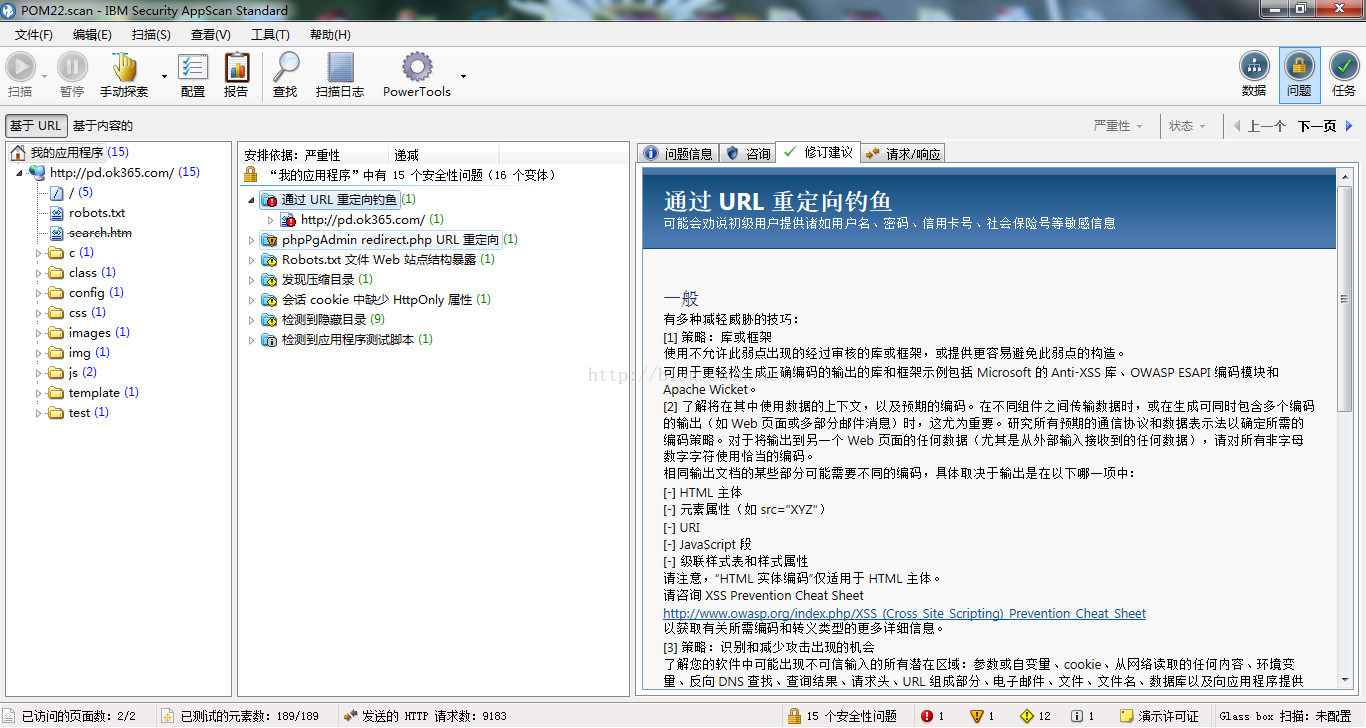This screenshot has width=1366, height=728.
Task: Open the 帮助(H) menu
Action: click(330, 34)
